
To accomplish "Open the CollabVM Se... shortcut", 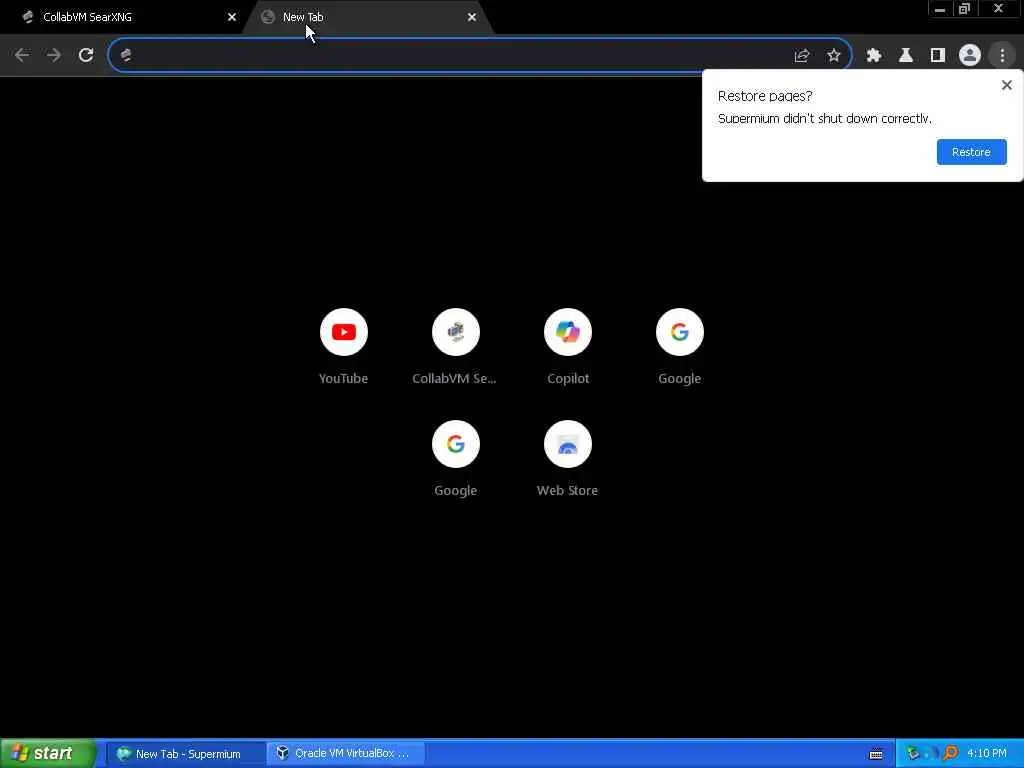I will pos(455,346).
